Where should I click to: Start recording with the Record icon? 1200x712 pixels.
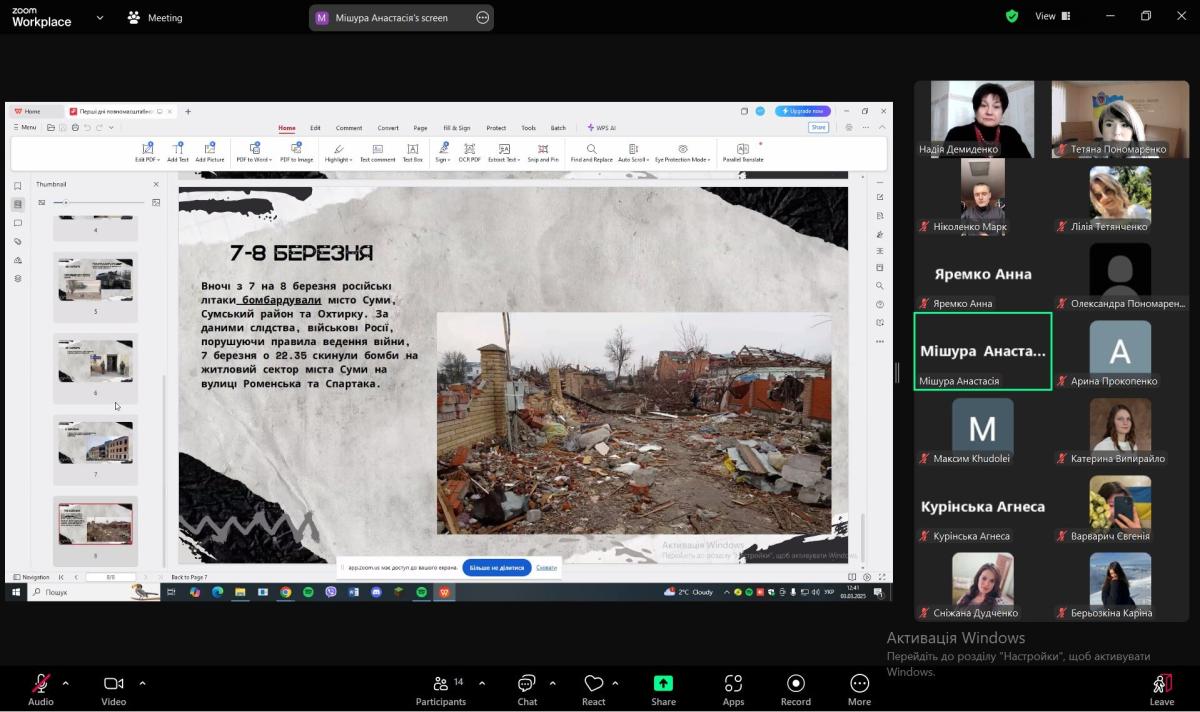796,688
